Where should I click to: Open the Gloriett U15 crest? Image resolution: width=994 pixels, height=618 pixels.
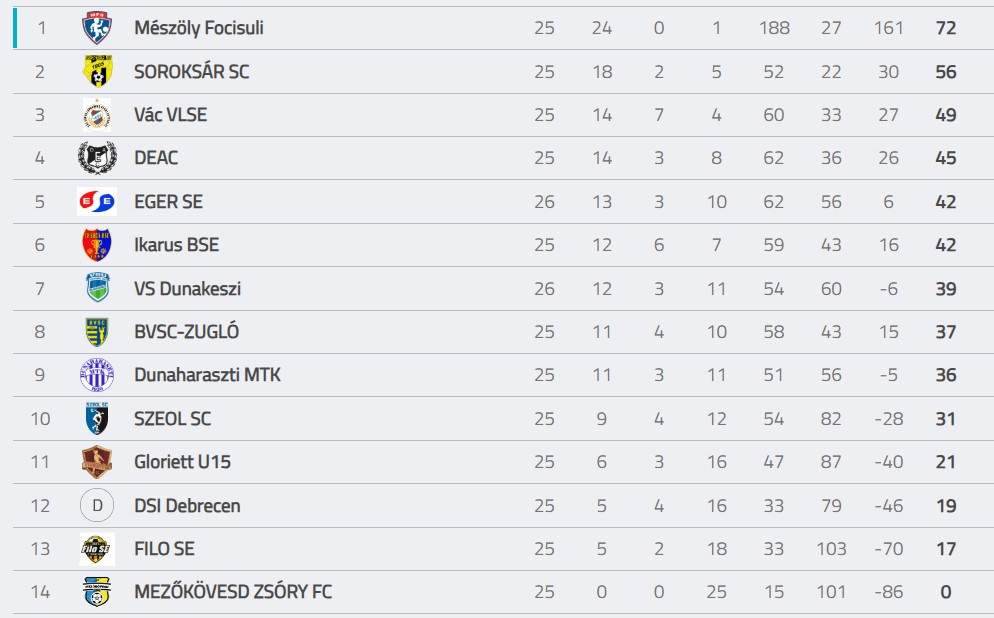pos(97,461)
